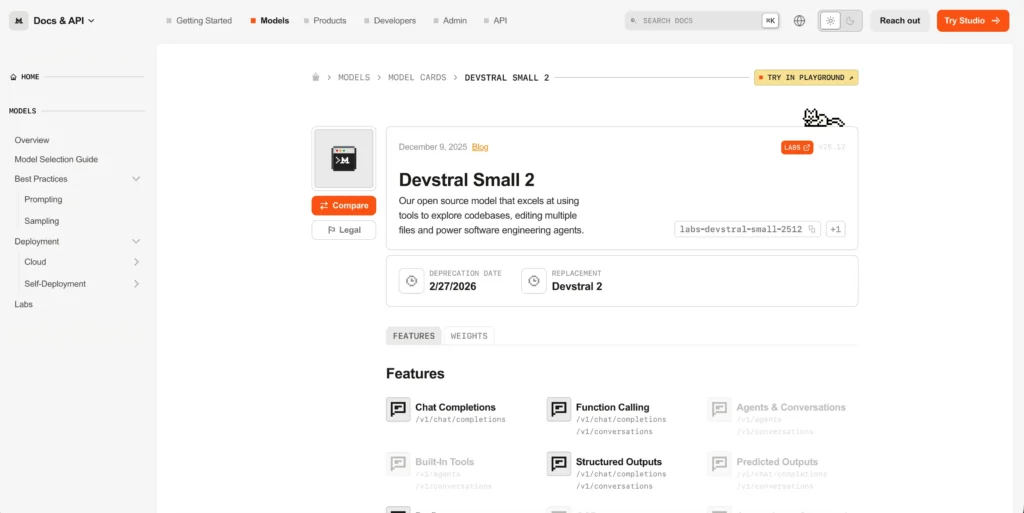The width and height of the screenshot is (1024, 513).
Task: Click the Reach out button
Action: pyautogui.click(x=900, y=21)
